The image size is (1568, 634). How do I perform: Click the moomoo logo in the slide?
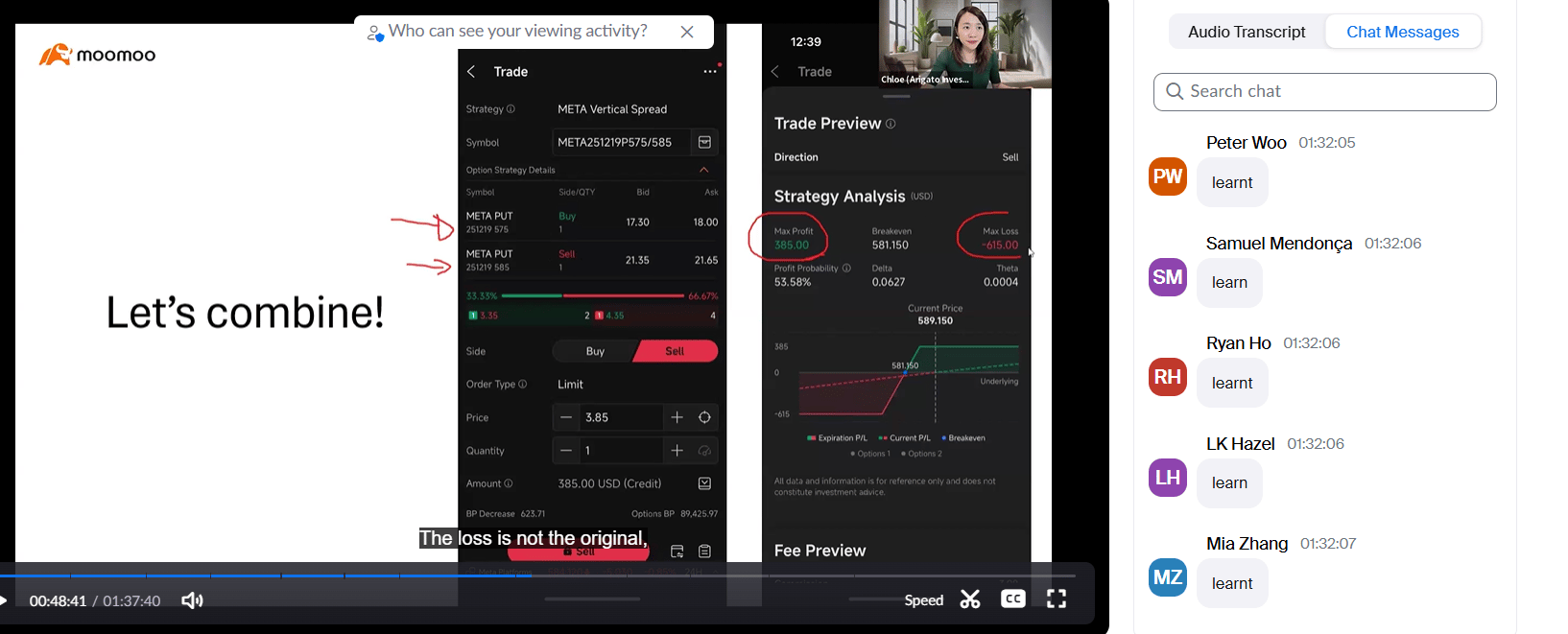pyautogui.click(x=97, y=55)
